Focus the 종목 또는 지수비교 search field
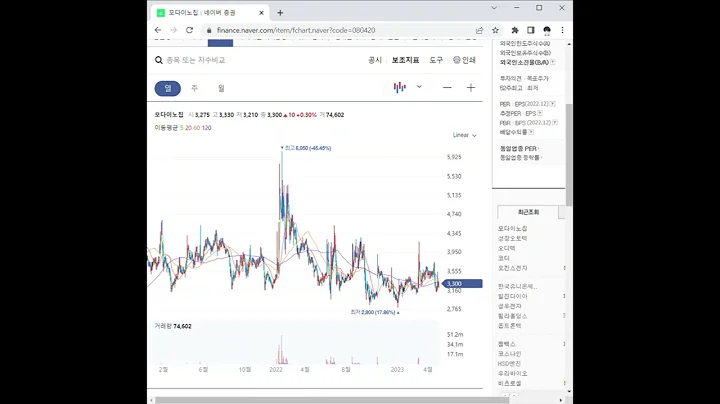This screenshot has height=404, width=720. [x=196, y=60]
